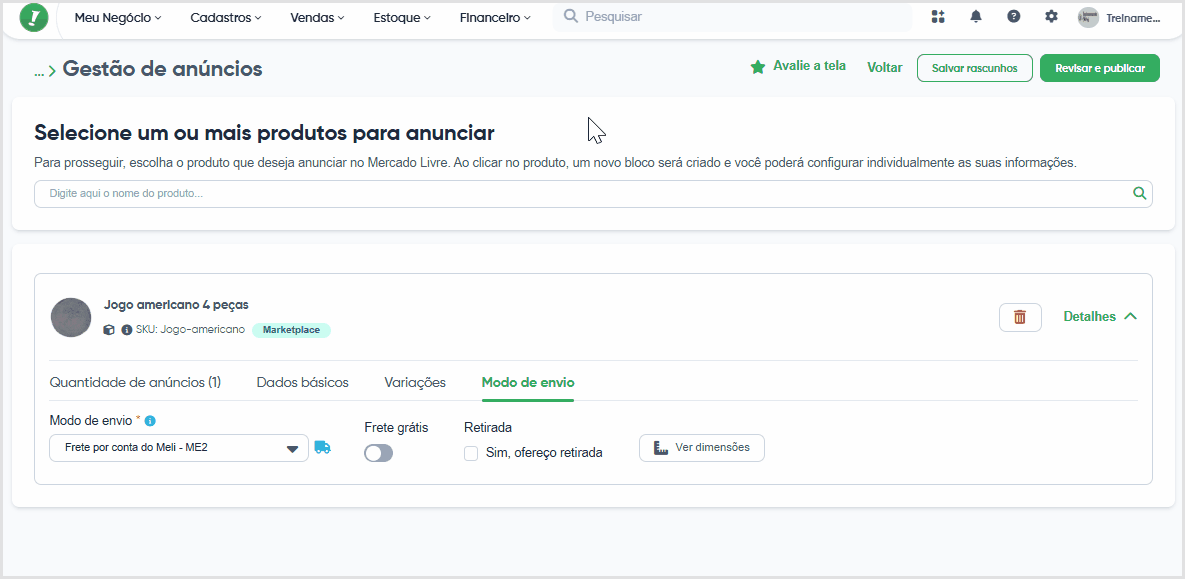Switch to Quantidade de anúncios (1) tab
This screenshot has width=1185, height=579.
click(135, 382)
